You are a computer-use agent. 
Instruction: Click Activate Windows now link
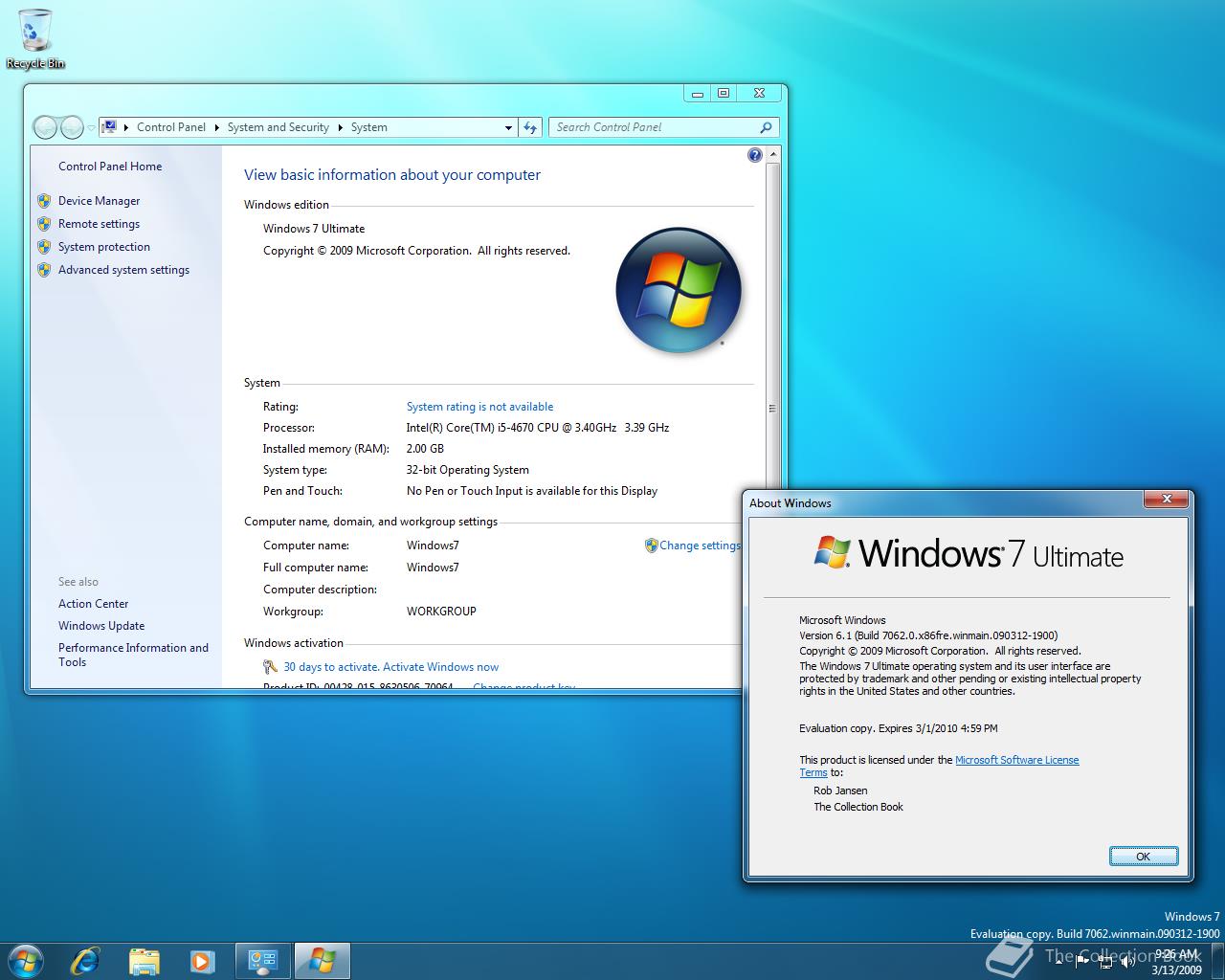(440, 667)
